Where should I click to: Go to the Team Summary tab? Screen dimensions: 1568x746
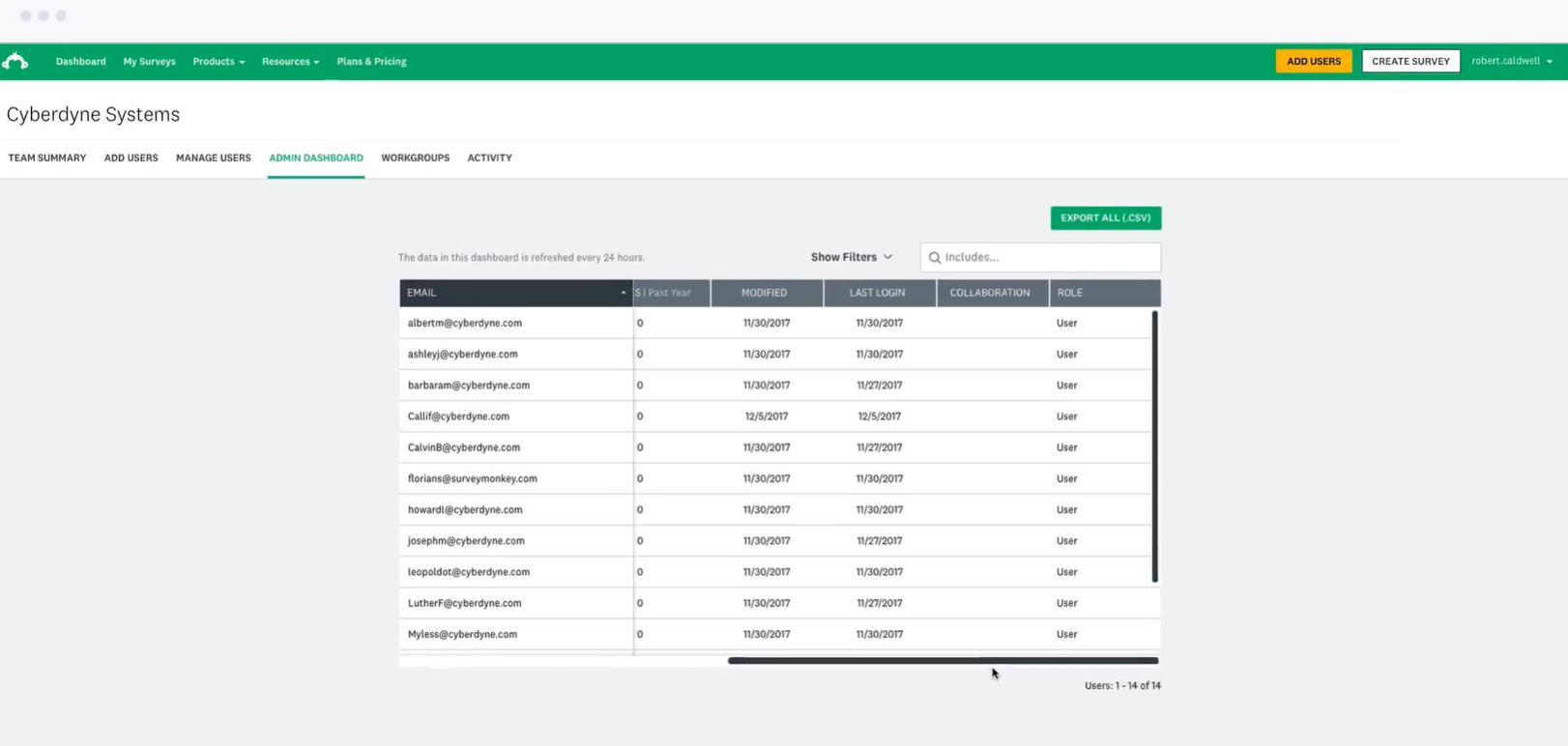point(47,158)
